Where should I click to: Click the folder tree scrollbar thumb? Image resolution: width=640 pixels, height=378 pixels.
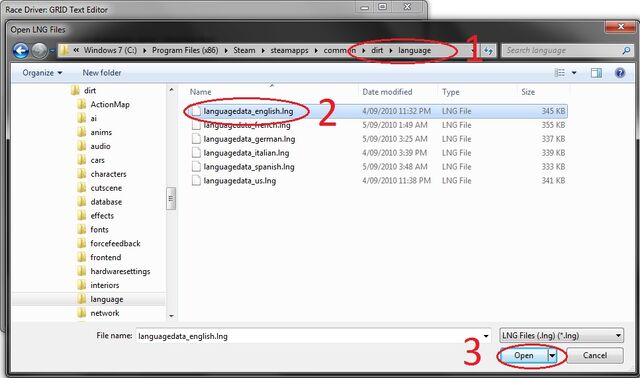click(x=171, y=198)
